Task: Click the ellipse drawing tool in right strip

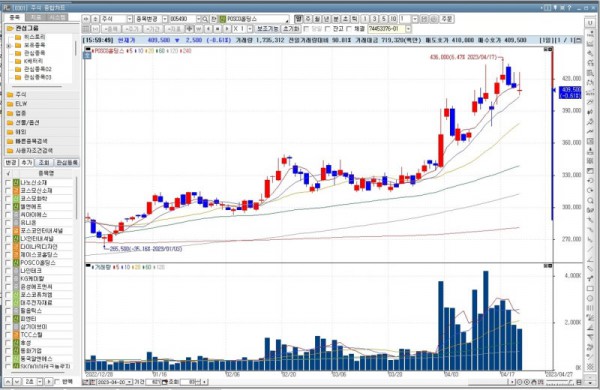Action: (590, 299)
